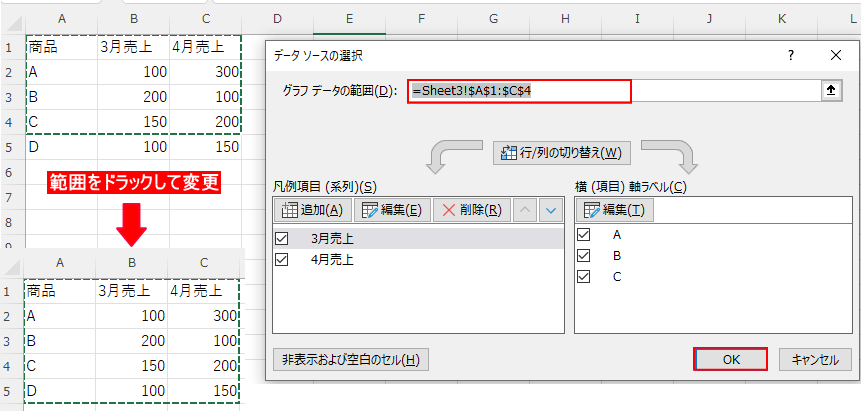This screenshot has height=411, width=861.
Task: Close the データ ソースの選択 dialog
Action: click(836, 55)
